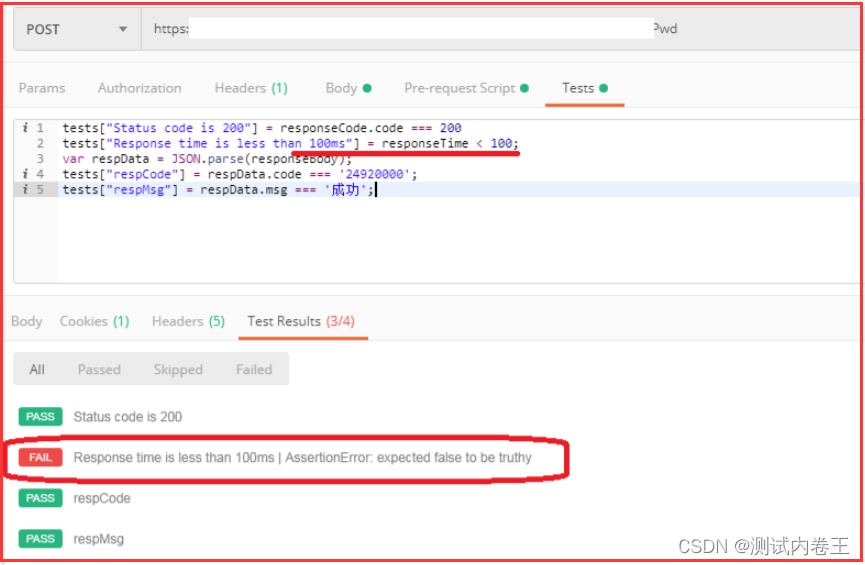Open the response Body tab
865x565 pixels.
pyautogui.click(x=26, y=321)
